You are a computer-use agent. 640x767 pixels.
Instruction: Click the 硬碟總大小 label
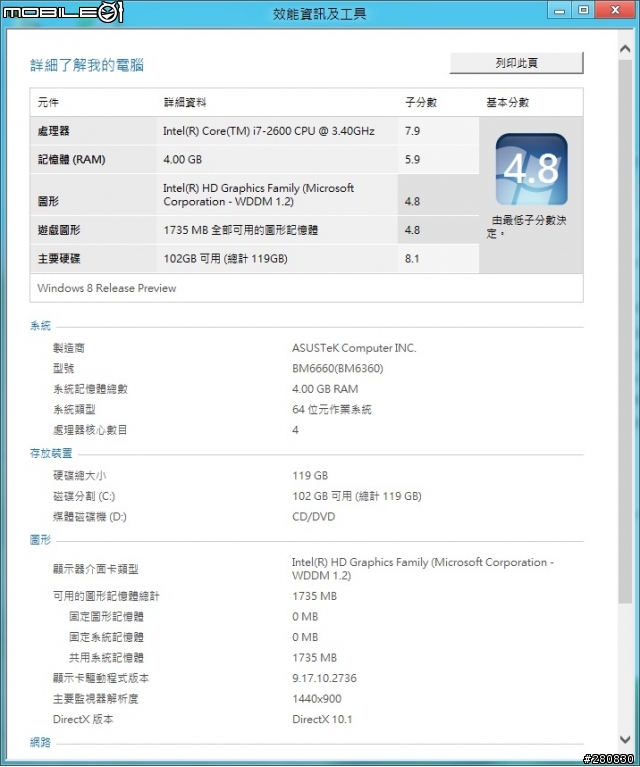pos(79,475)
